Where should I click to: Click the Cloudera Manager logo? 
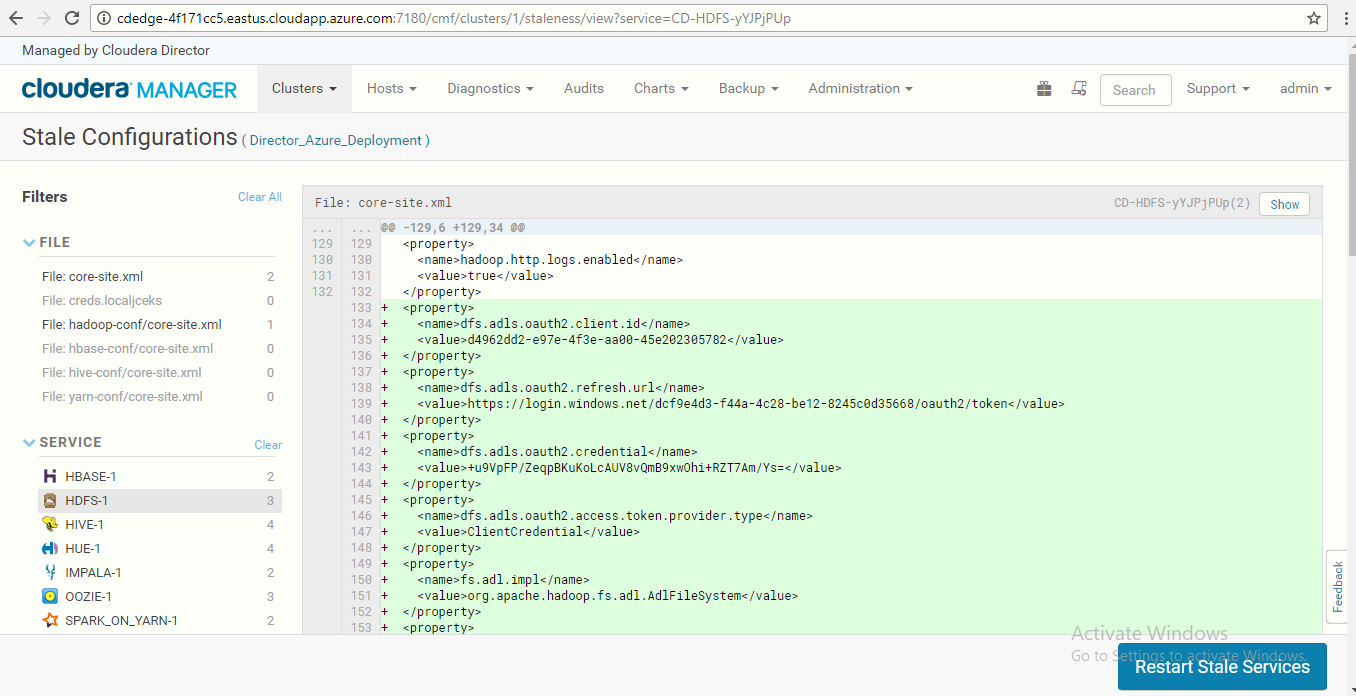click(x=129, y=89)
